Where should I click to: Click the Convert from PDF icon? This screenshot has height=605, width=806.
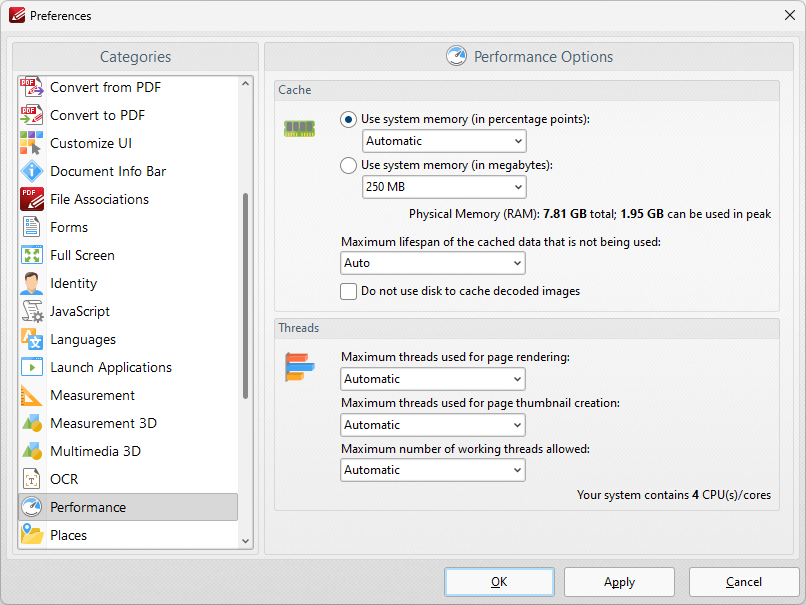32,87
